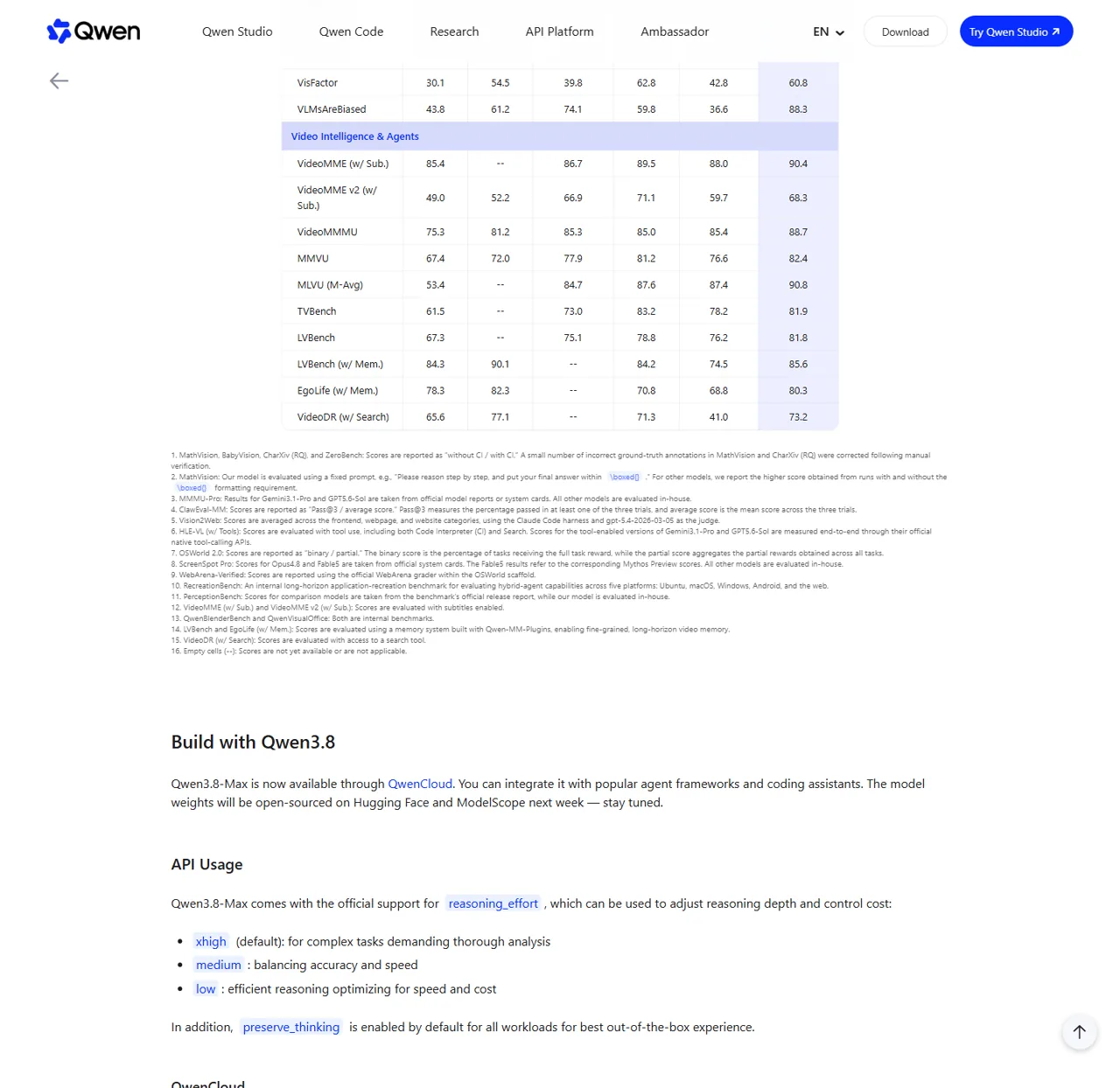Open the Research menu item
The width and height of the screenshot is (1120, 1088).
(454, 31)
